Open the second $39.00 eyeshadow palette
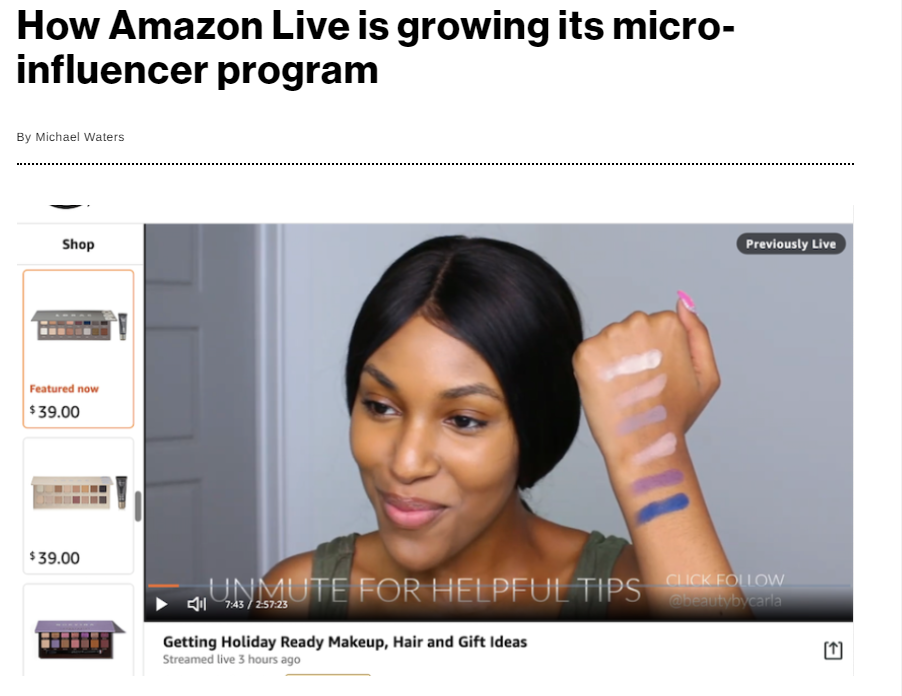This screenshot has height=696, width=902. tap(78, 506)
